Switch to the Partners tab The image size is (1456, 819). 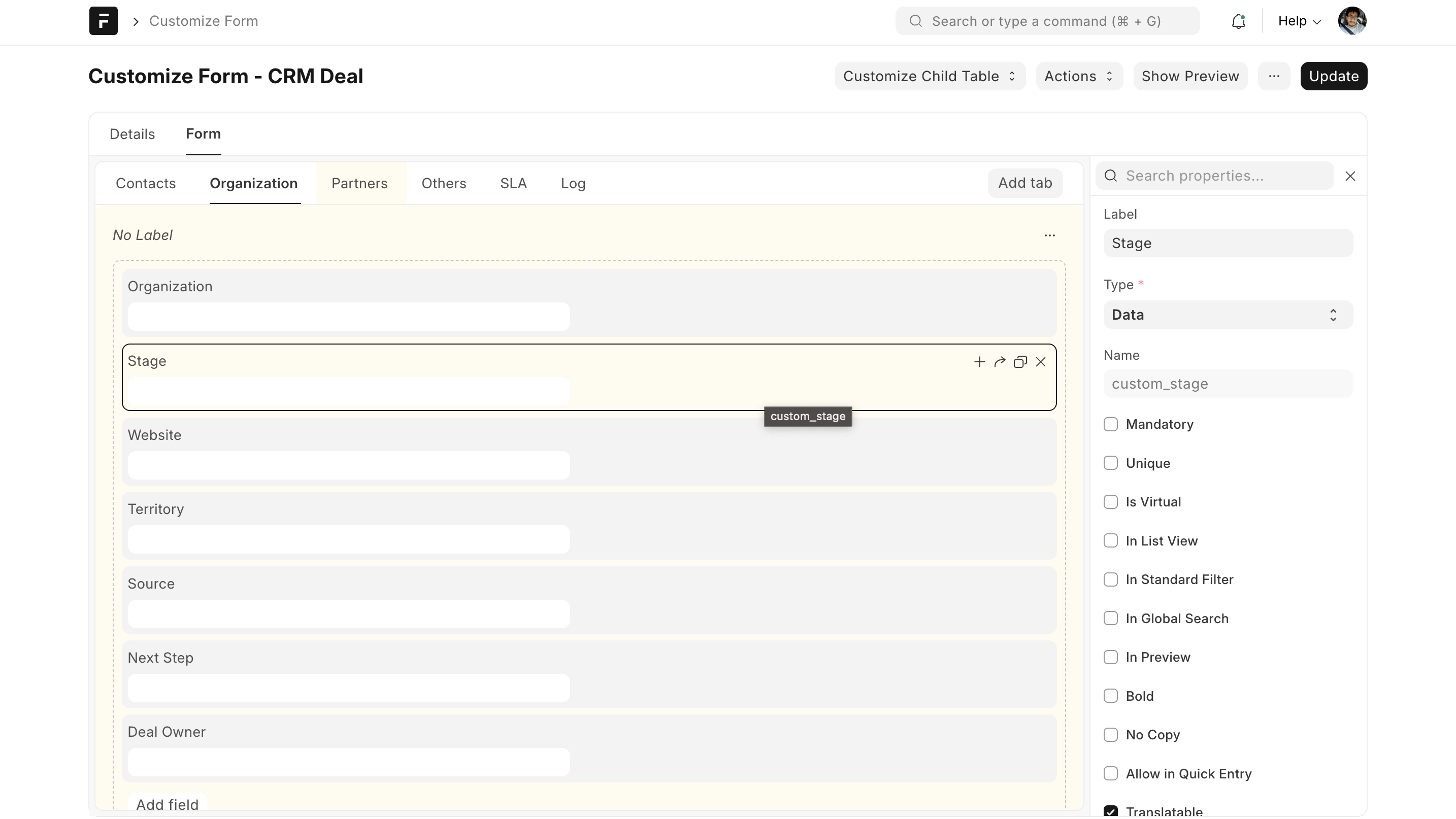tap(359, 184)
